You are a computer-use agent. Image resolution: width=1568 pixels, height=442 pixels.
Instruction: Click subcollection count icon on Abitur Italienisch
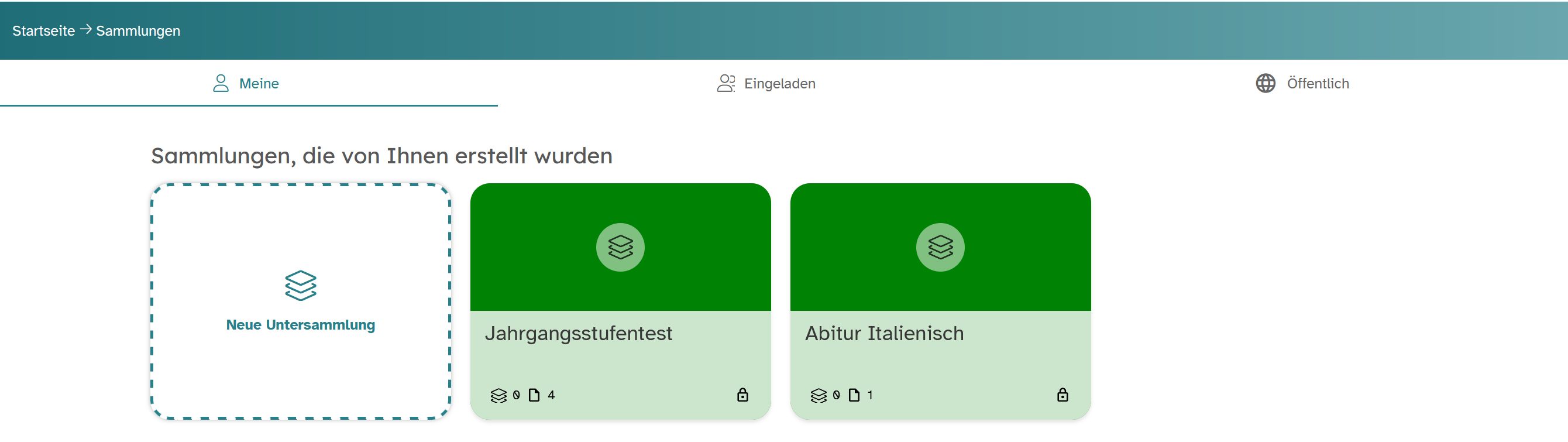[x=818, y=396]
